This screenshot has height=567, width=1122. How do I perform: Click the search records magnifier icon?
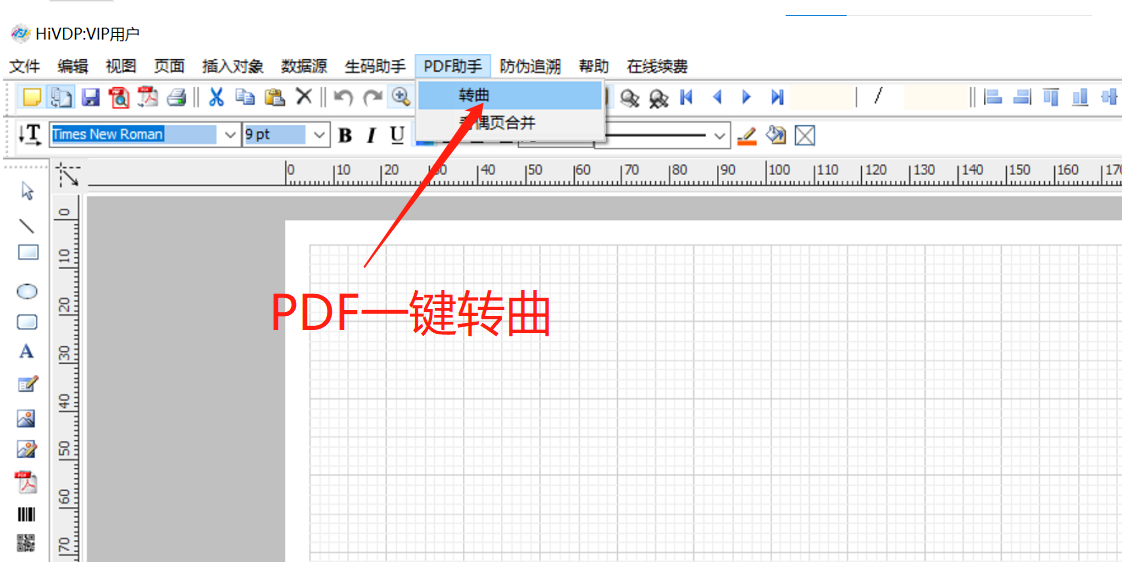pyautogui.click(x=629, y=97)
